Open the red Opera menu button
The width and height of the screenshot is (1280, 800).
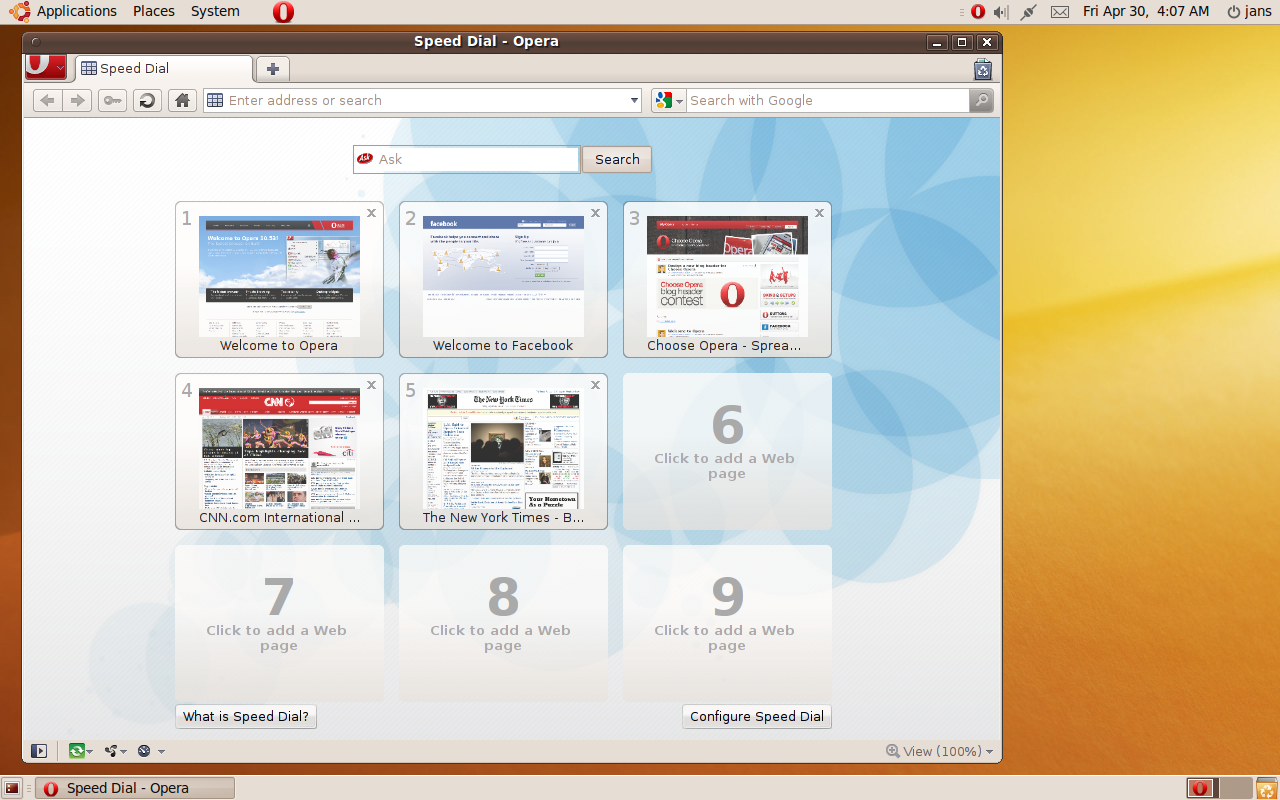(46, 67)
